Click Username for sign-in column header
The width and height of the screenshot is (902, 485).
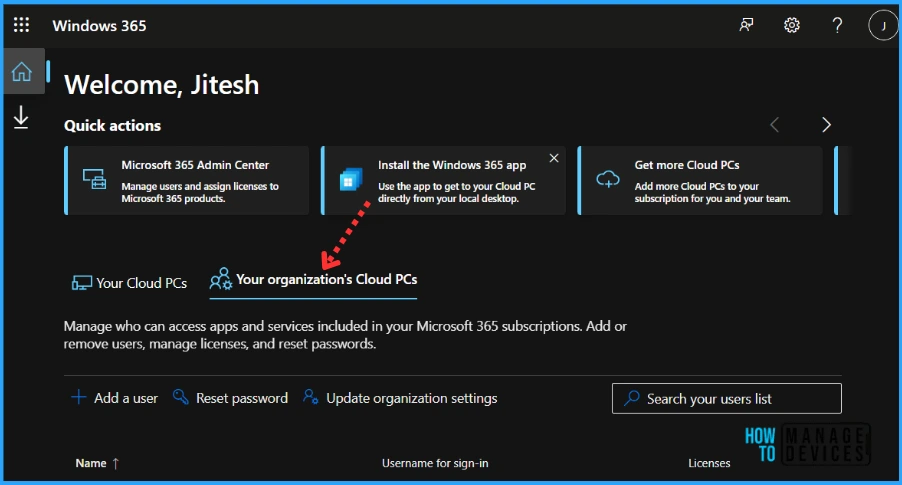pyautogui.click(x=435, y=463)
